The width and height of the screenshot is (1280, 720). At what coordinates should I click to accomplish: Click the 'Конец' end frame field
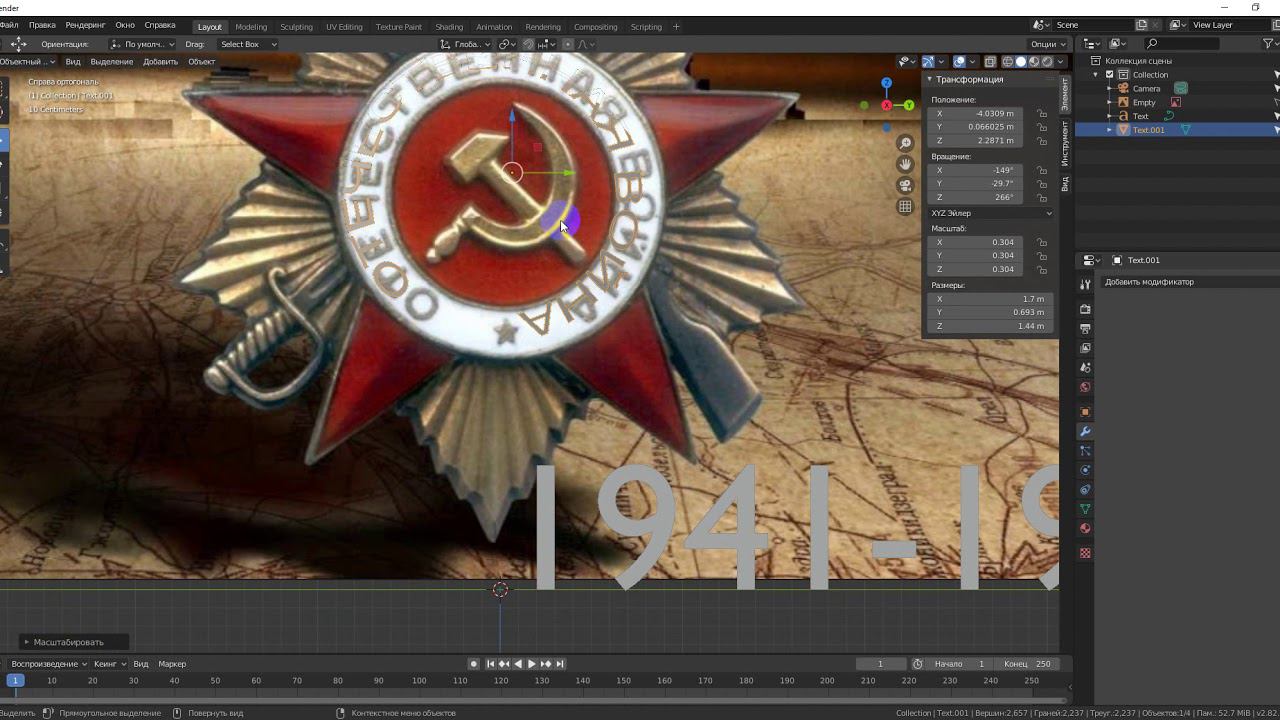(1029, 664)
